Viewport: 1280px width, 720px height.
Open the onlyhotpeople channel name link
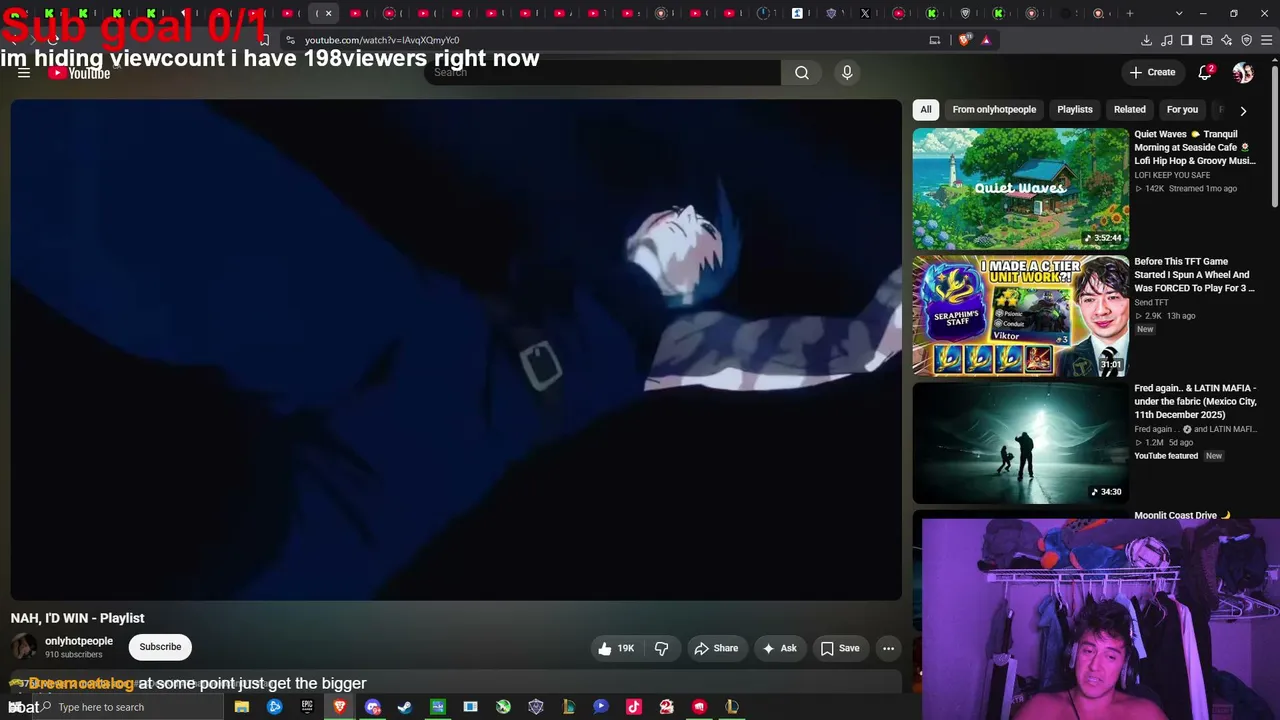(79, 641)
